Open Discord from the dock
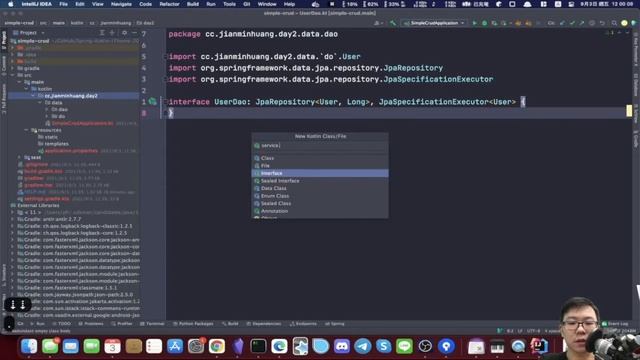This screenshot has width=640, height=360. [x=342, y=347]
